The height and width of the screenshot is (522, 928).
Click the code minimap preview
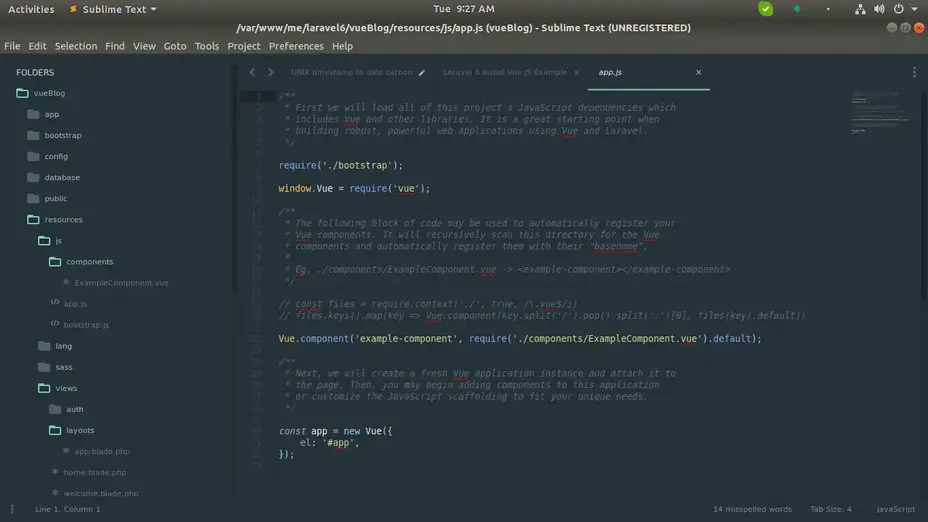(x=879, y=112)
